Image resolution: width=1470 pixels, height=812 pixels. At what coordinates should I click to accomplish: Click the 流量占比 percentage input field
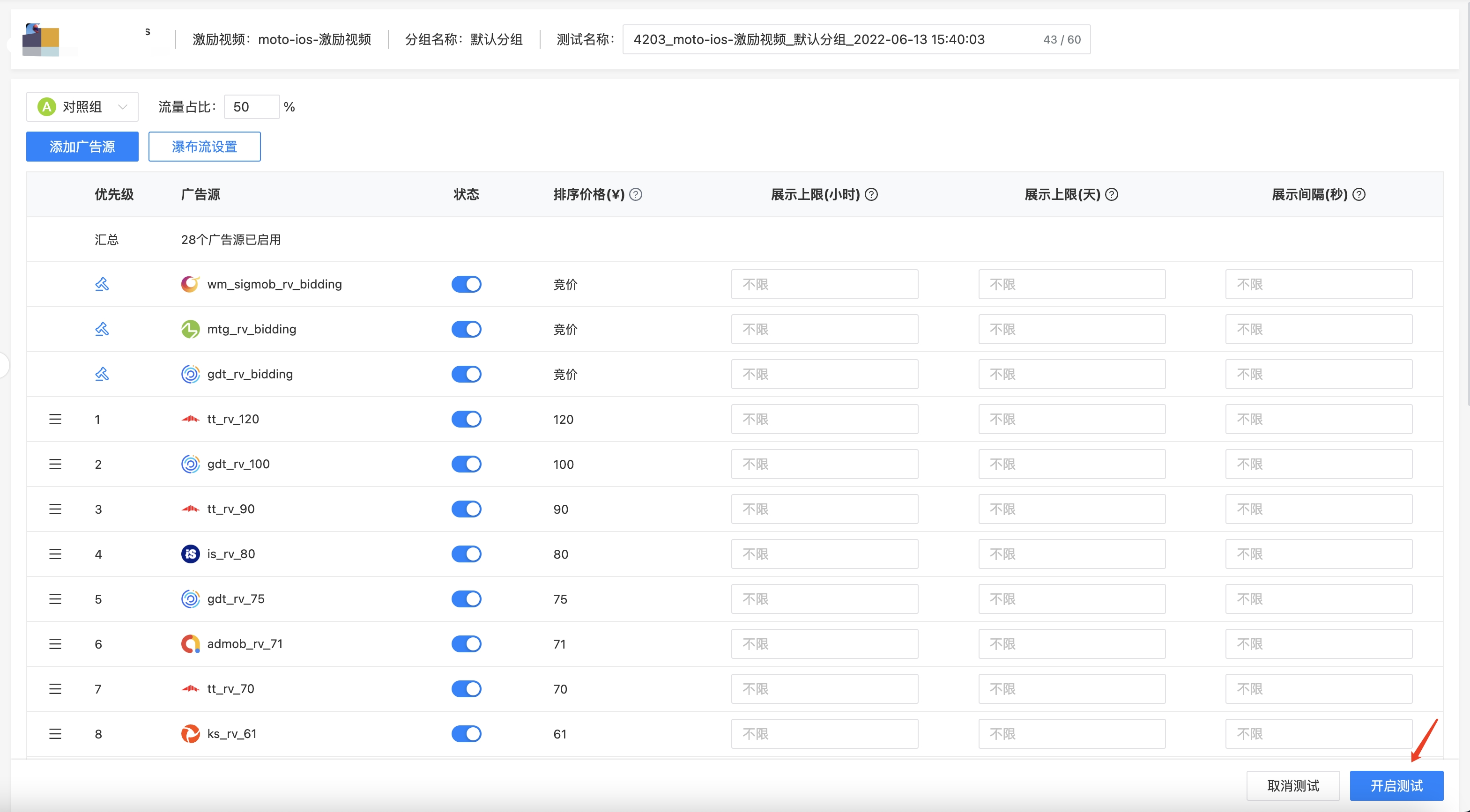[251, 106]
